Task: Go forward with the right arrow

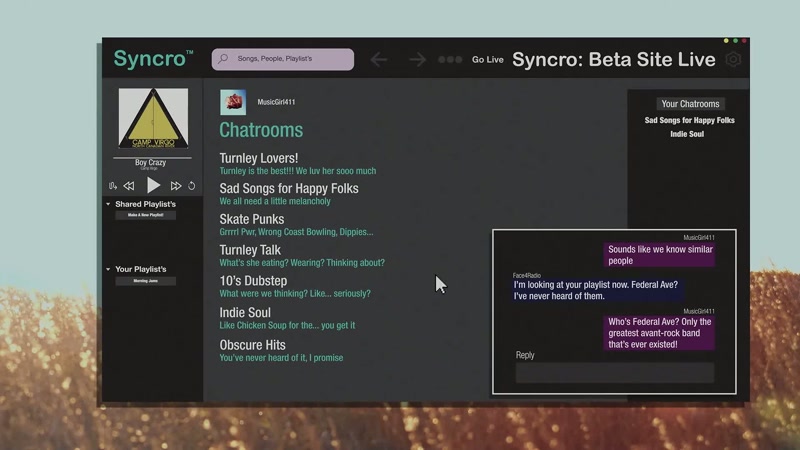Action: coord(417,60)
